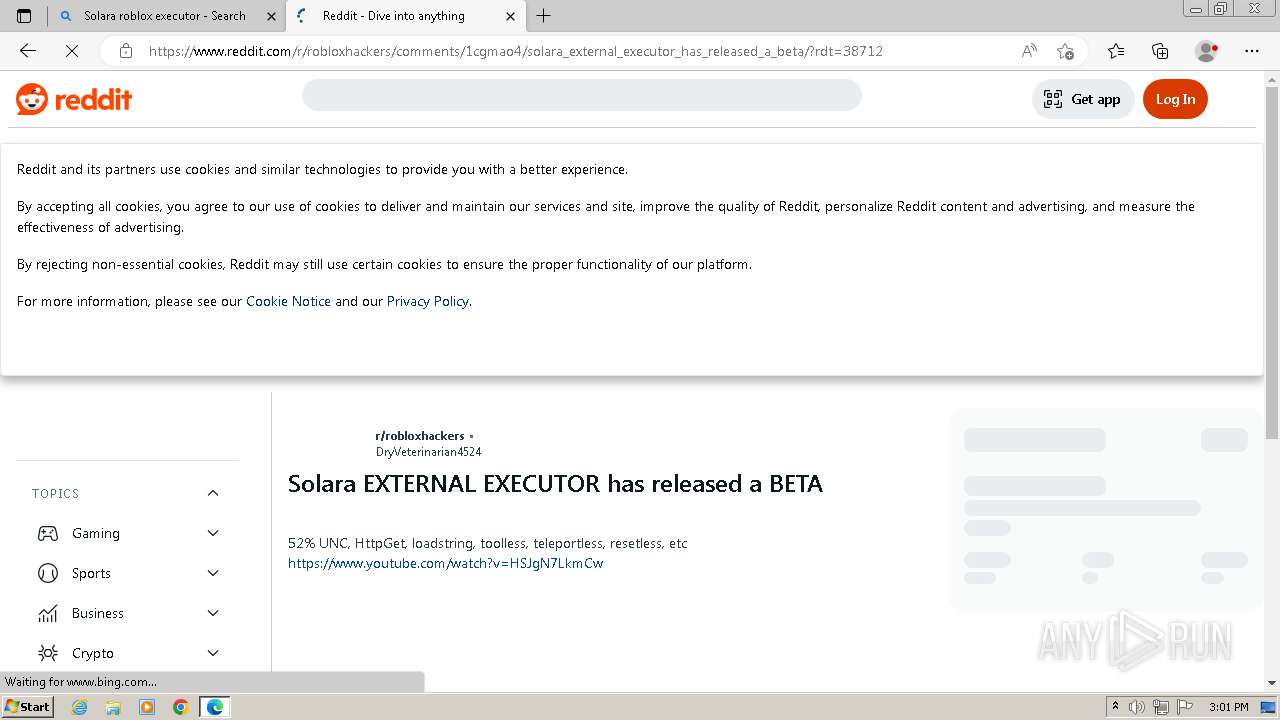Image resolution: width=1280 pixels, height=720 pixels.
Task: Expand the Crypto topic
Action: (213, 653)
